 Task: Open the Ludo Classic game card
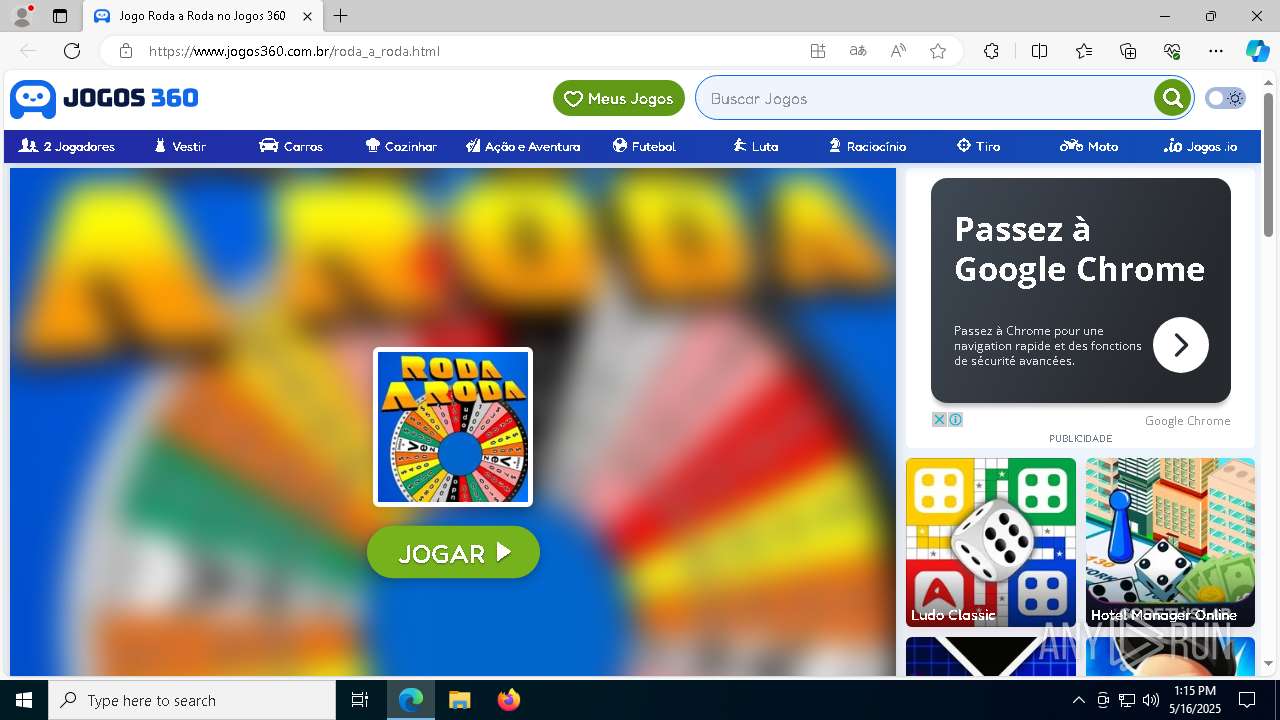tap(991, 542)
